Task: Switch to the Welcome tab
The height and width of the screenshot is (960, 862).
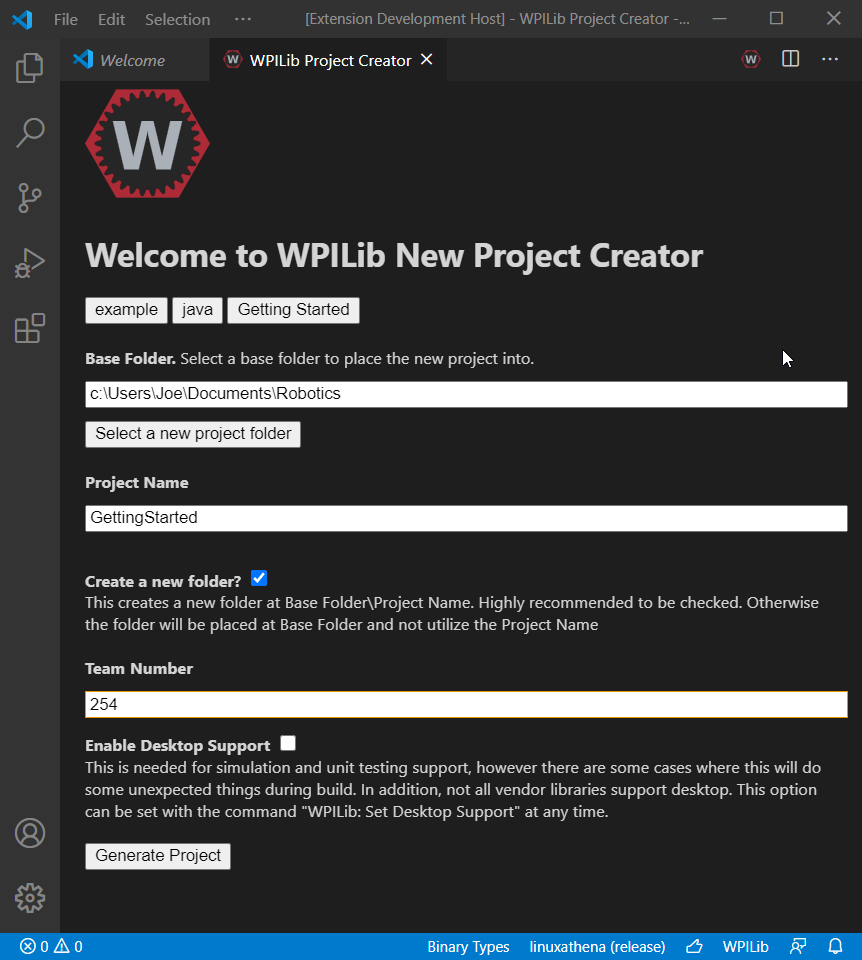Action: [135, 60]
